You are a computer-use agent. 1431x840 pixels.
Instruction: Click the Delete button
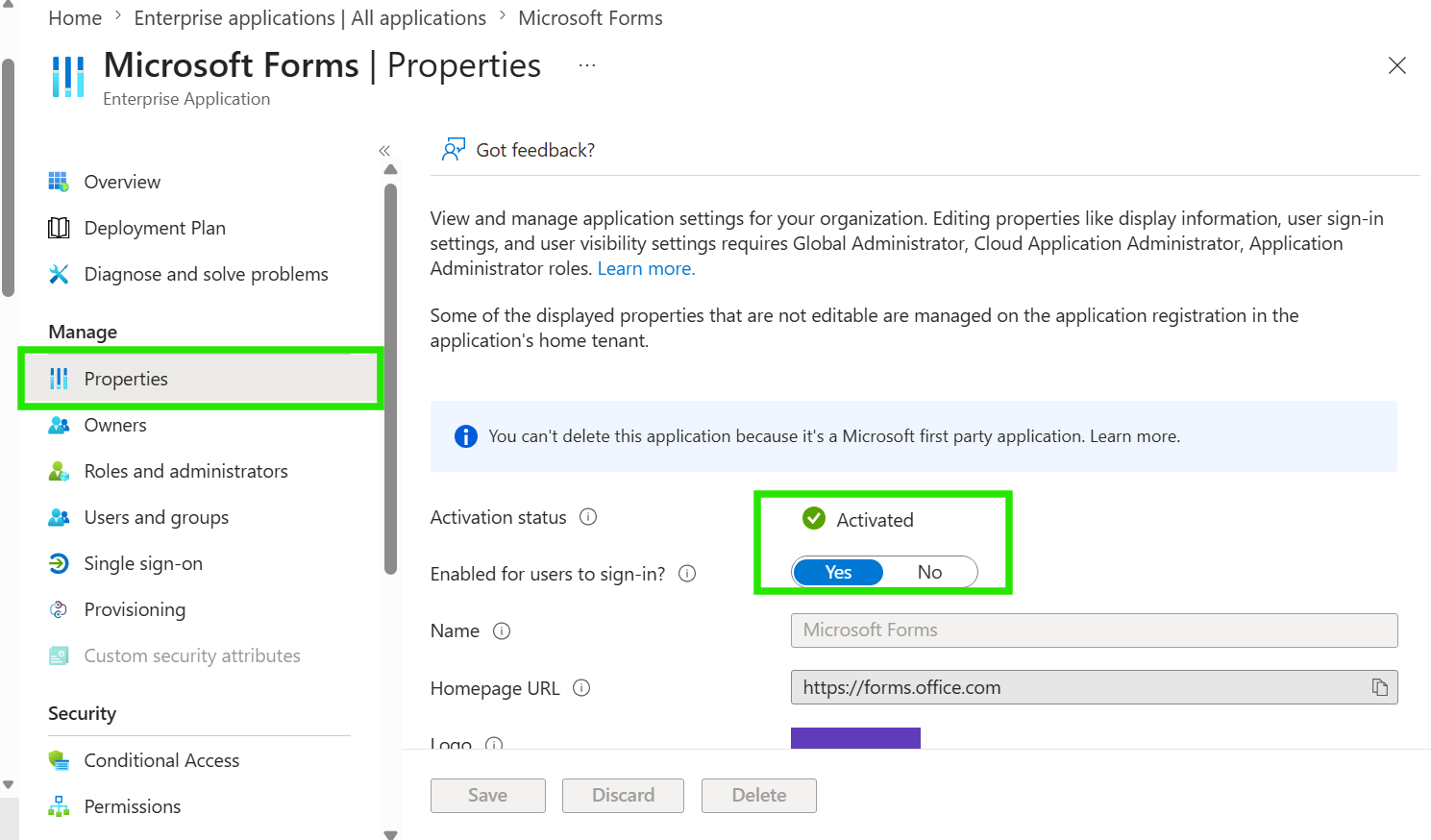pos(759,796)
